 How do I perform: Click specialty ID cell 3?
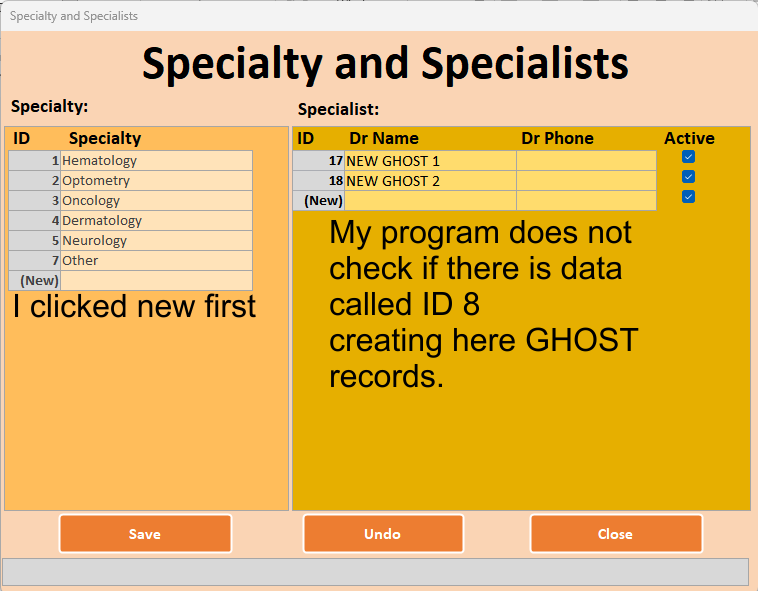pyautogui.click(x=34, y=201)
